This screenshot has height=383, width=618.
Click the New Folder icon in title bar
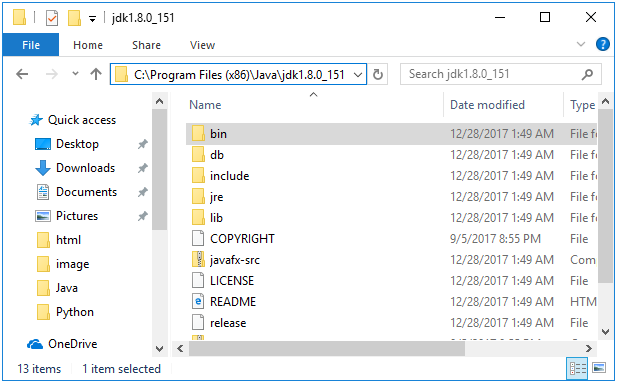tap(74, 18)
